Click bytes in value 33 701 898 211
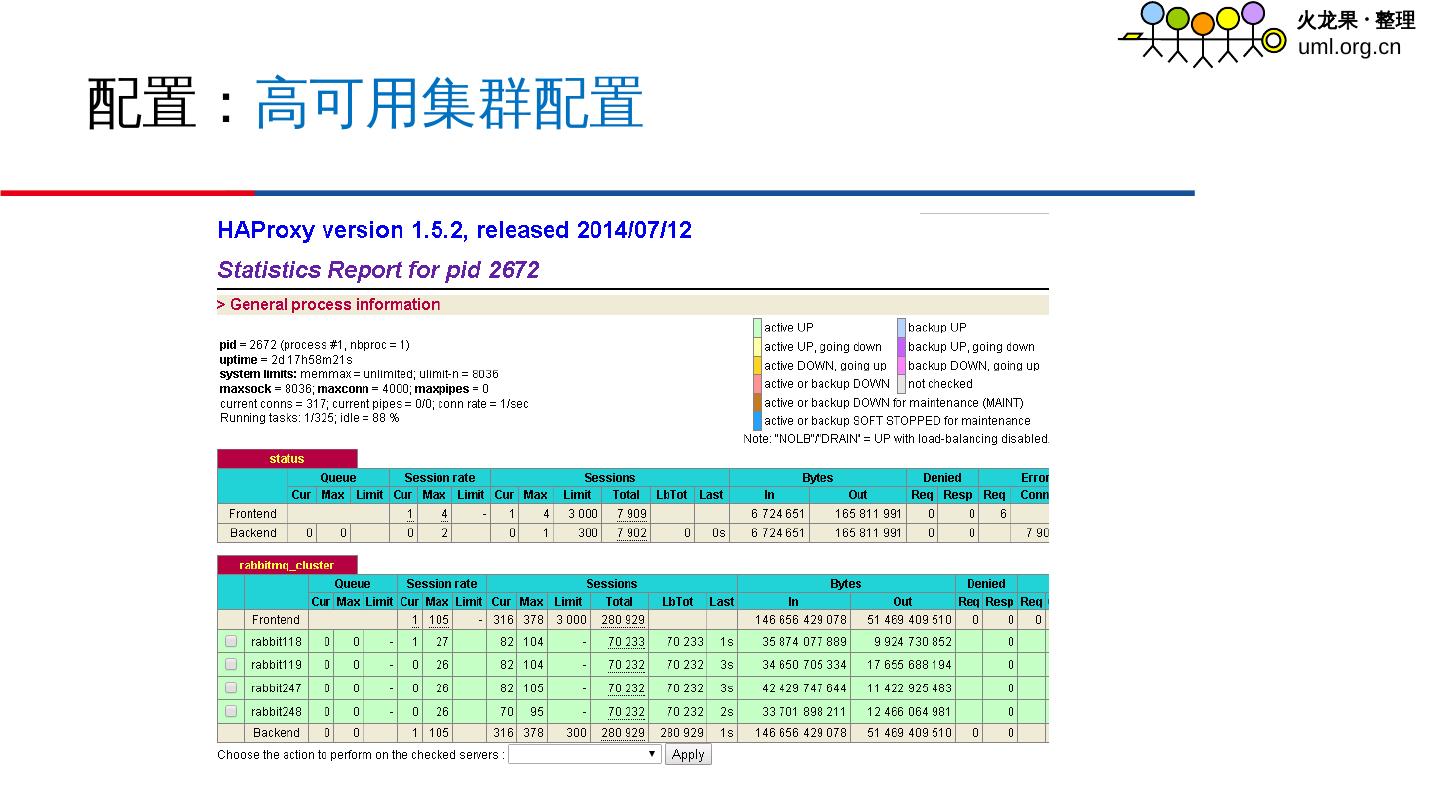Viewport: 1440px width, 810px height. tap(804, 712)
